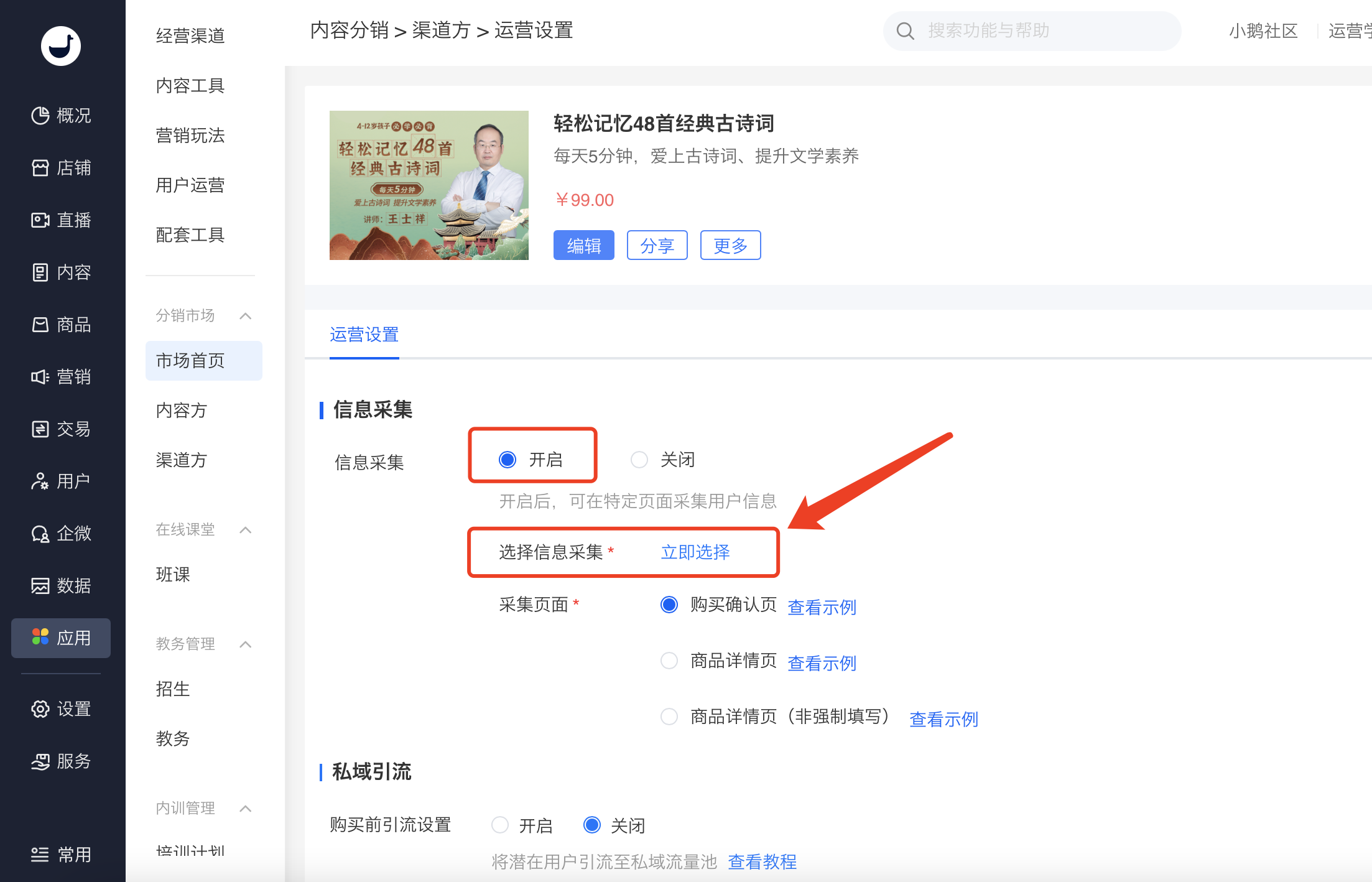Open 交易 transactions in the sidebar
This screenshot has height=882, width=1372.
(x=61, y=429)
